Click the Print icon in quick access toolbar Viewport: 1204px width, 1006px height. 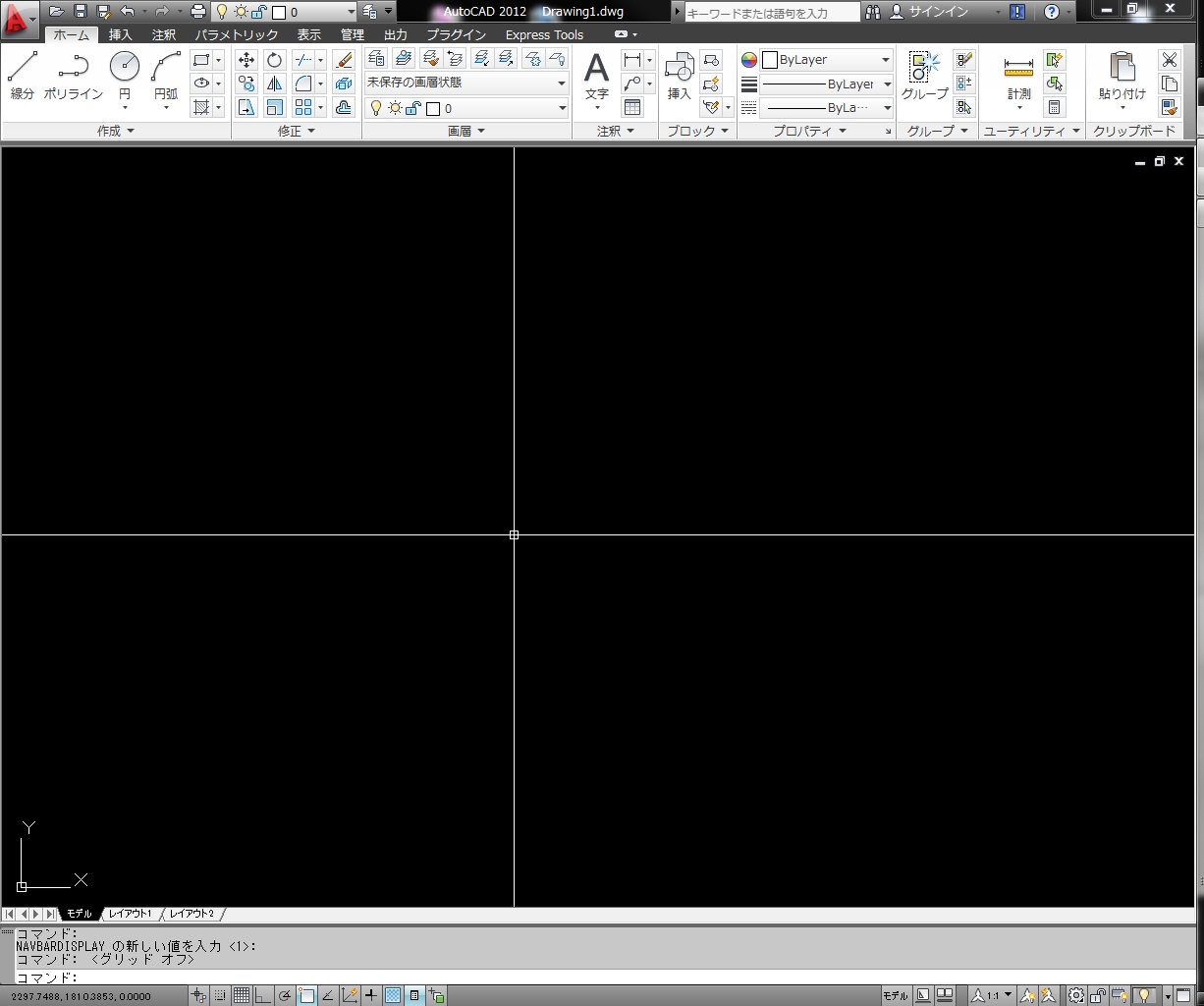tap(198, 12)
